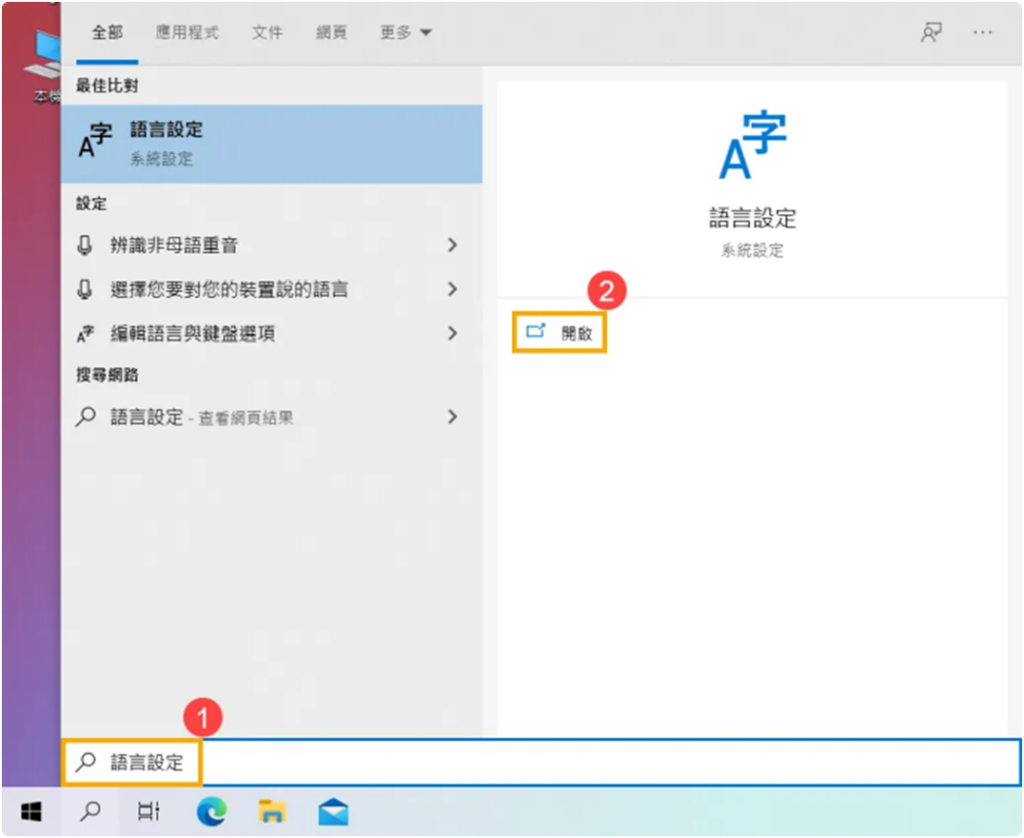Select the 網頁 search tab
This screenshot has height=838, width=1024.
[331, 32]
